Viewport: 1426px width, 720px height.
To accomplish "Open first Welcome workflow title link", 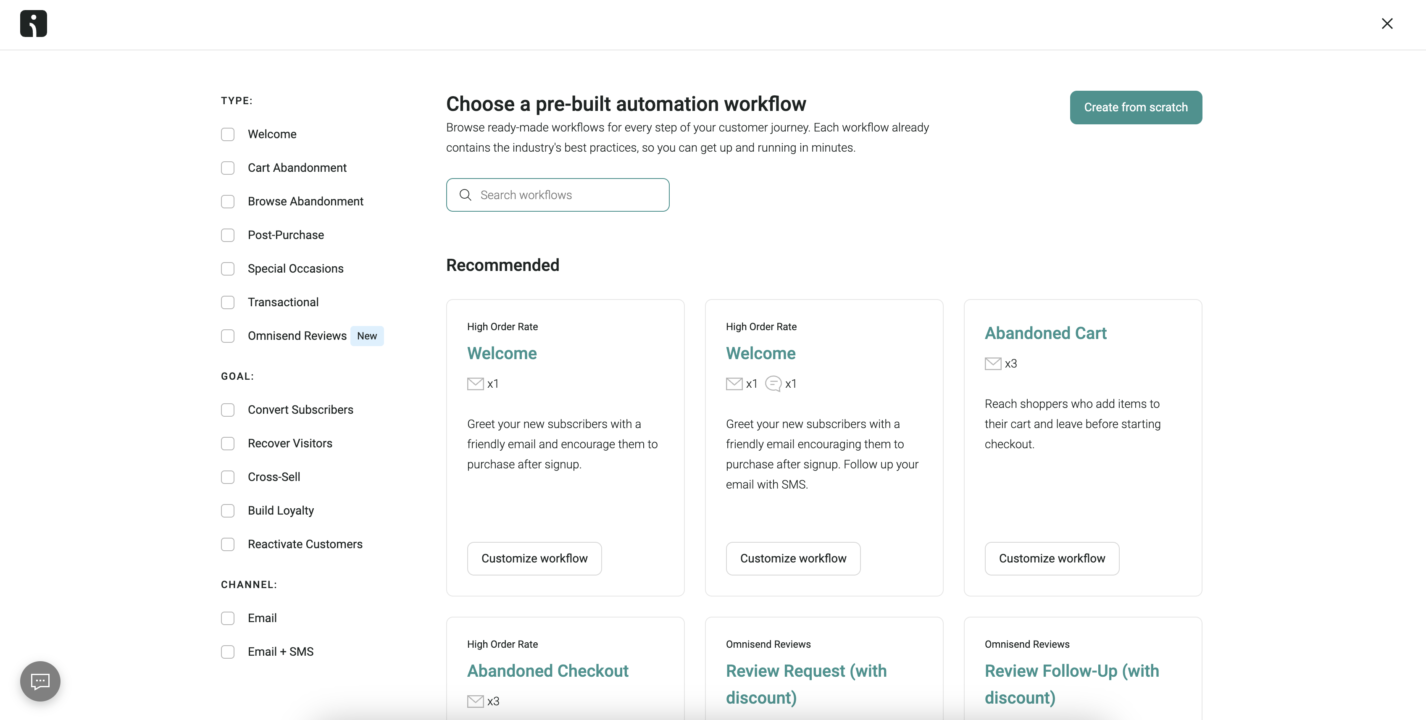I will (x=502, y=353).
